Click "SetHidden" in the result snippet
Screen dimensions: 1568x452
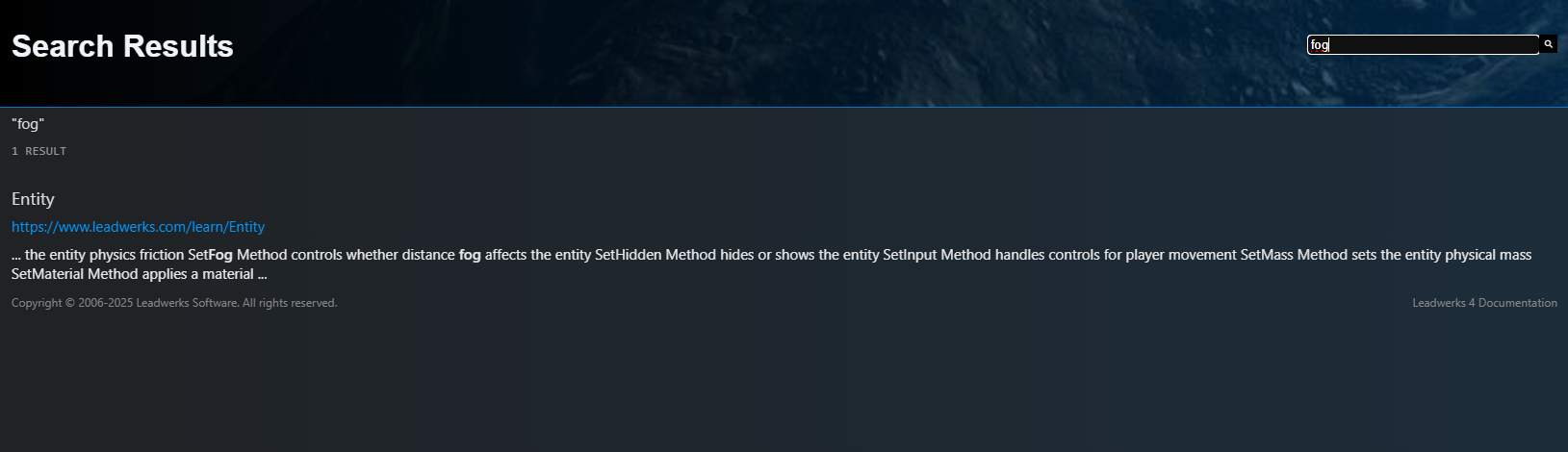[x=628, y=255]
